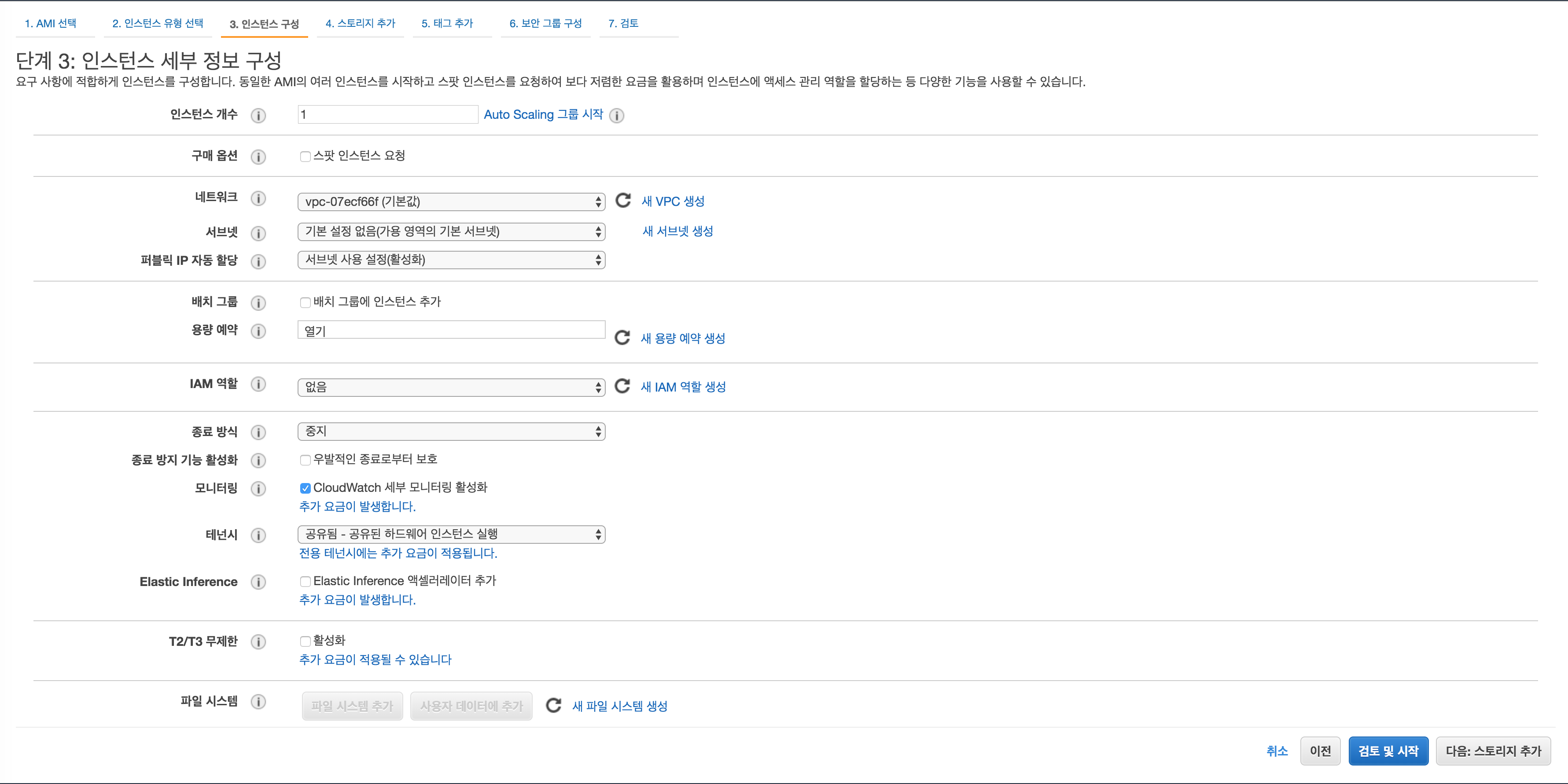Refresh the 파일 시스템 list
1568x784 pixels.
pyautogui.click(x=553, y=706)
